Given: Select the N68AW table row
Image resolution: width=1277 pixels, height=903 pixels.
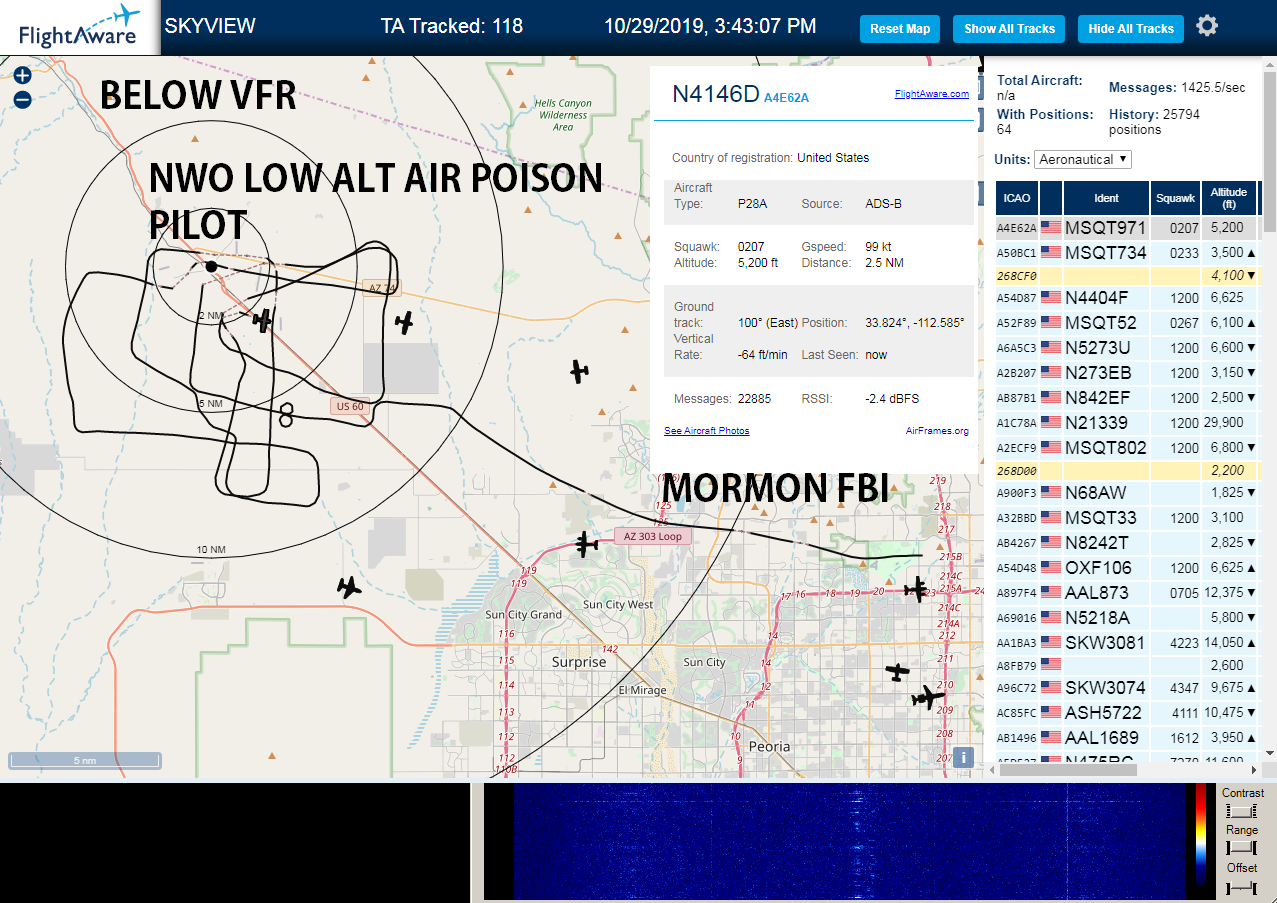Looking at the screenshot, I should pyautogui.click(x=1127, y=492).
